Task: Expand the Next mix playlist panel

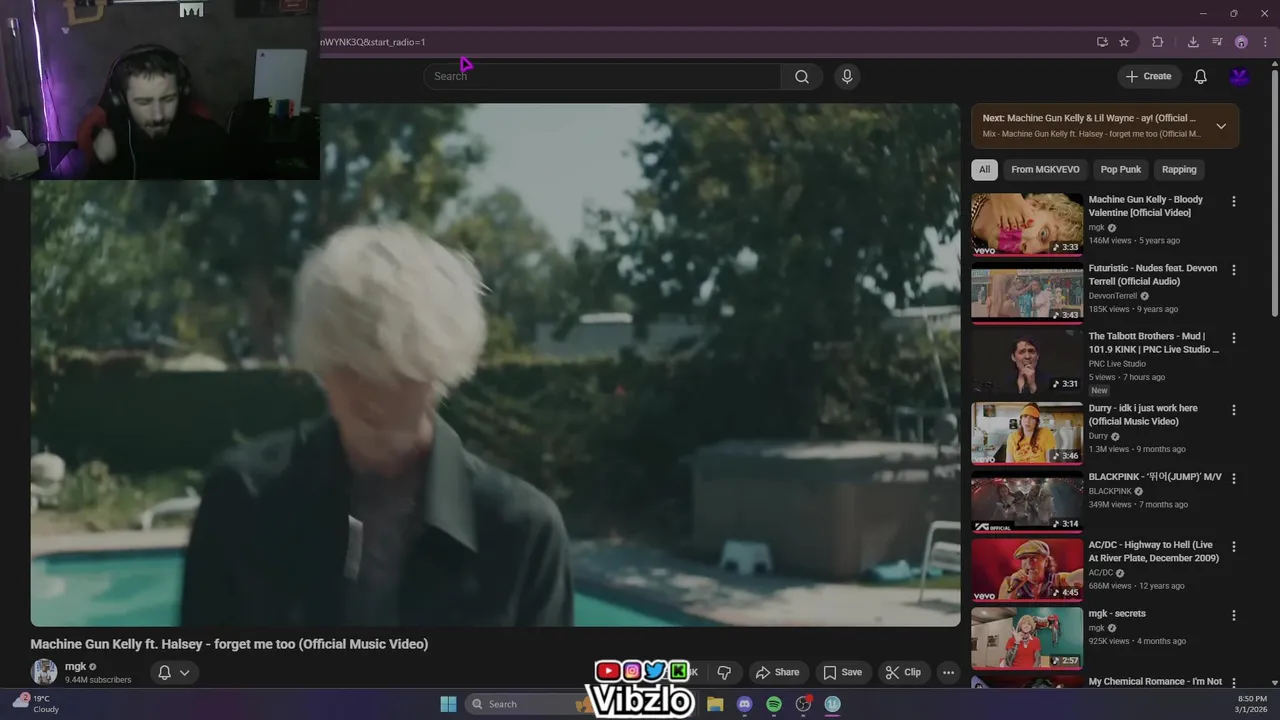Action: (x=1221, y=126)
